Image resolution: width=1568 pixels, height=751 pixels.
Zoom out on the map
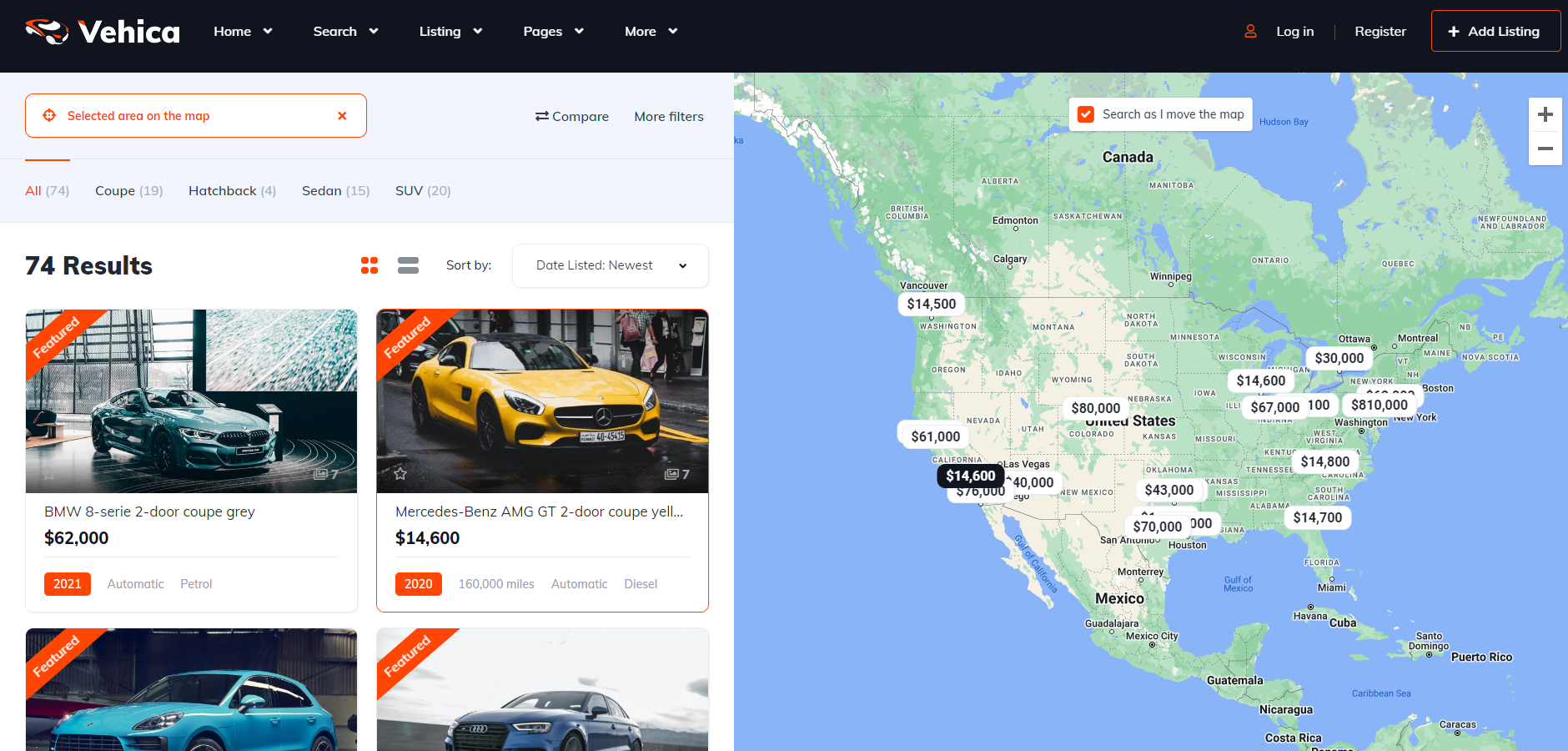click(1545, 149)
